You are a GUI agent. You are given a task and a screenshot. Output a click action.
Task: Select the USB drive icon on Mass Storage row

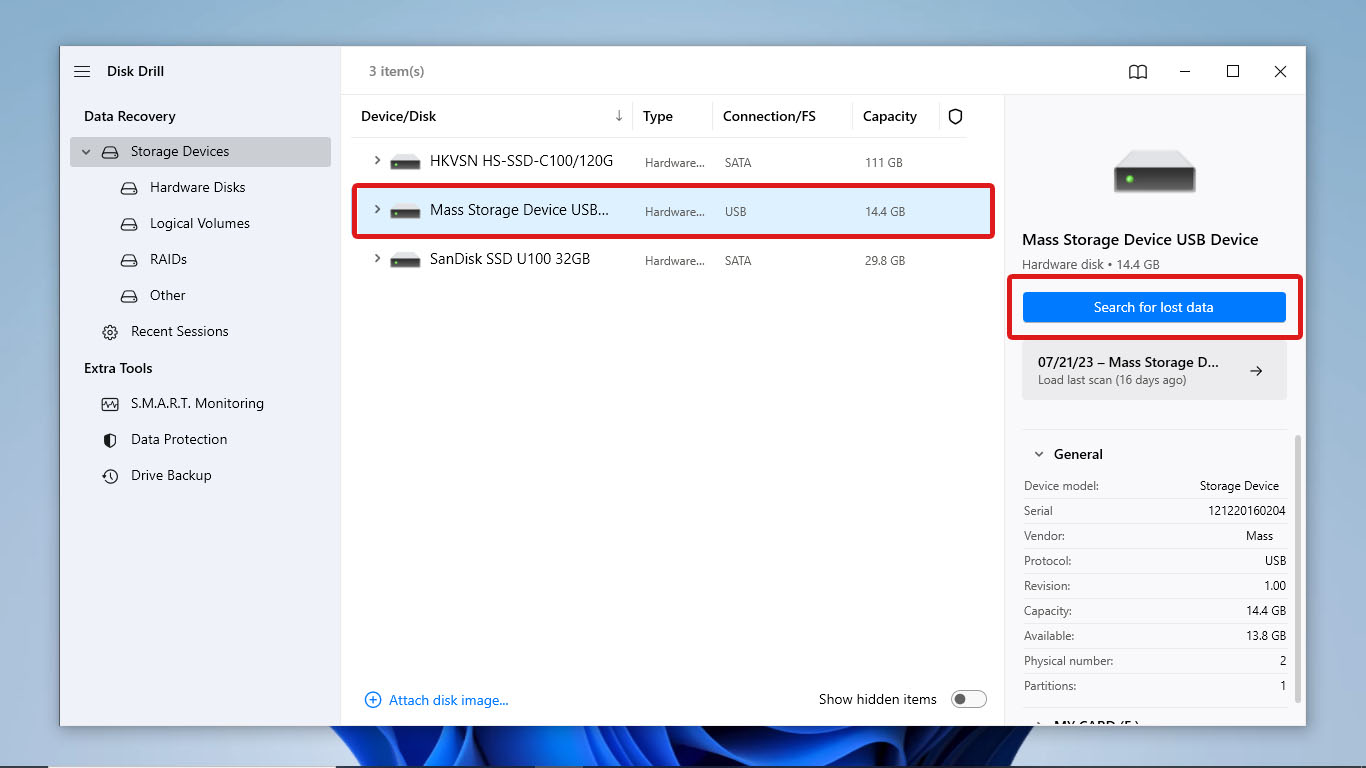point(404,211)
